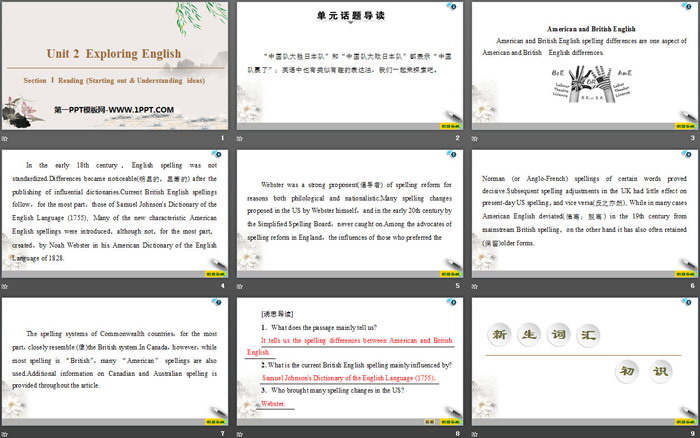
Task: Click the round 新 badge on slide 9
Action: (500, 334)
